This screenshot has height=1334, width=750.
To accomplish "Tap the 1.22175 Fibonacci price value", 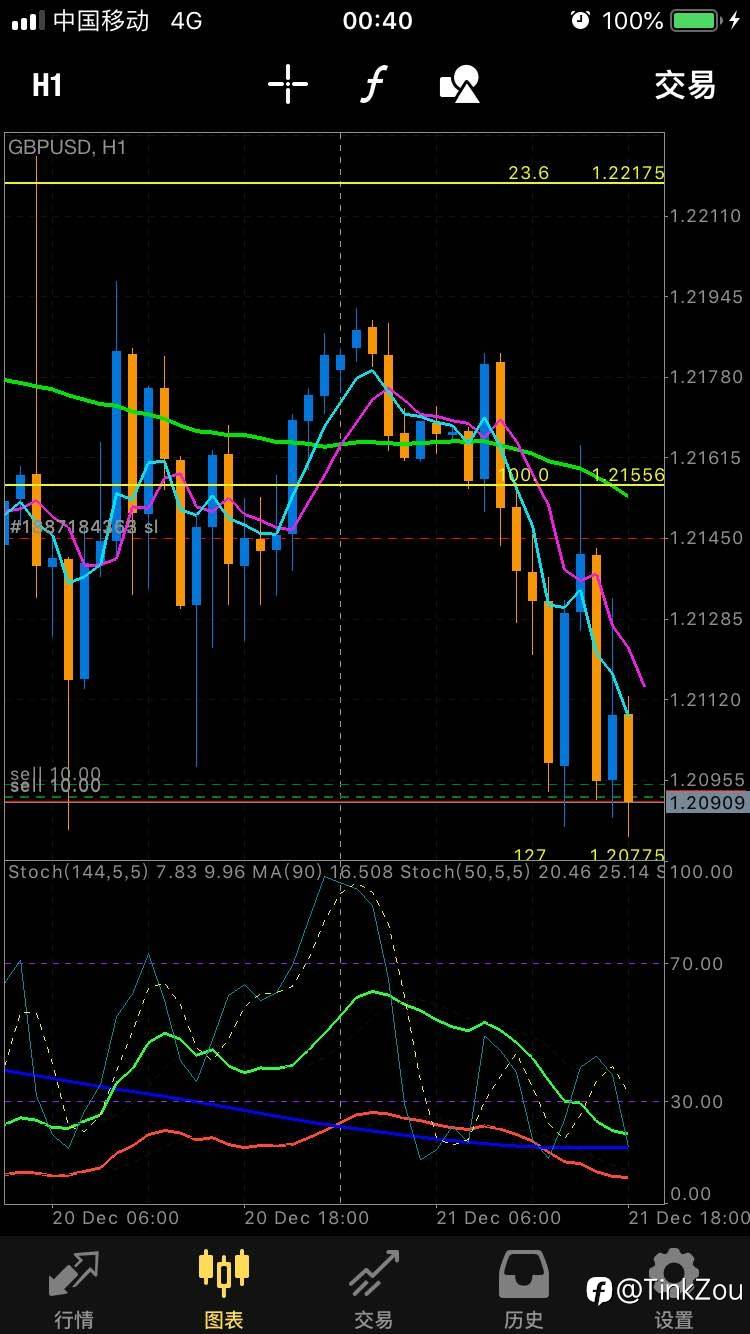I will (x=628, y=173).
